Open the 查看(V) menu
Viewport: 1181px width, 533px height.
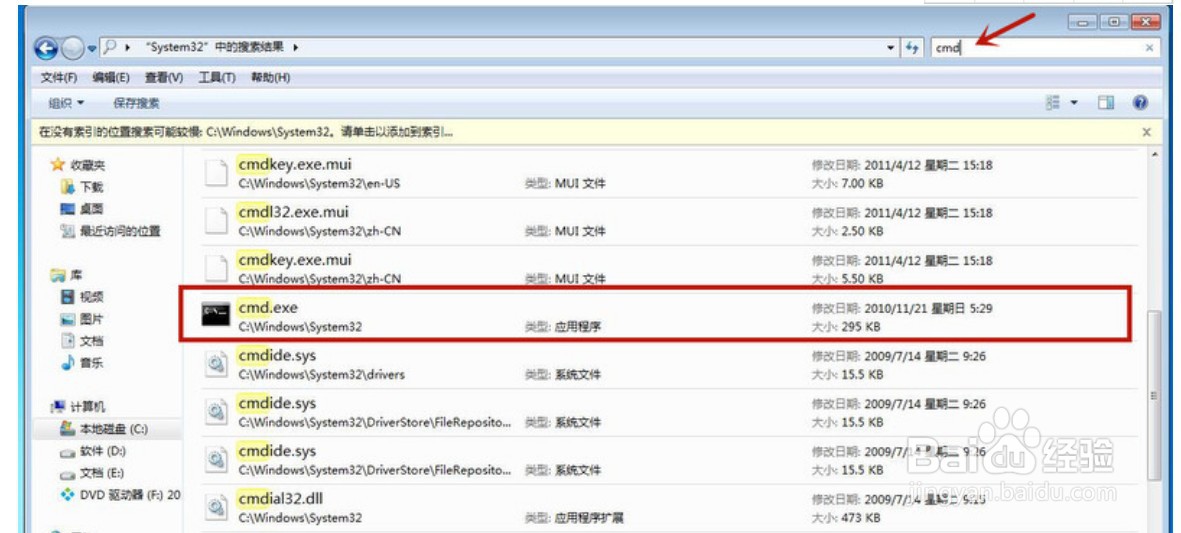164,78
